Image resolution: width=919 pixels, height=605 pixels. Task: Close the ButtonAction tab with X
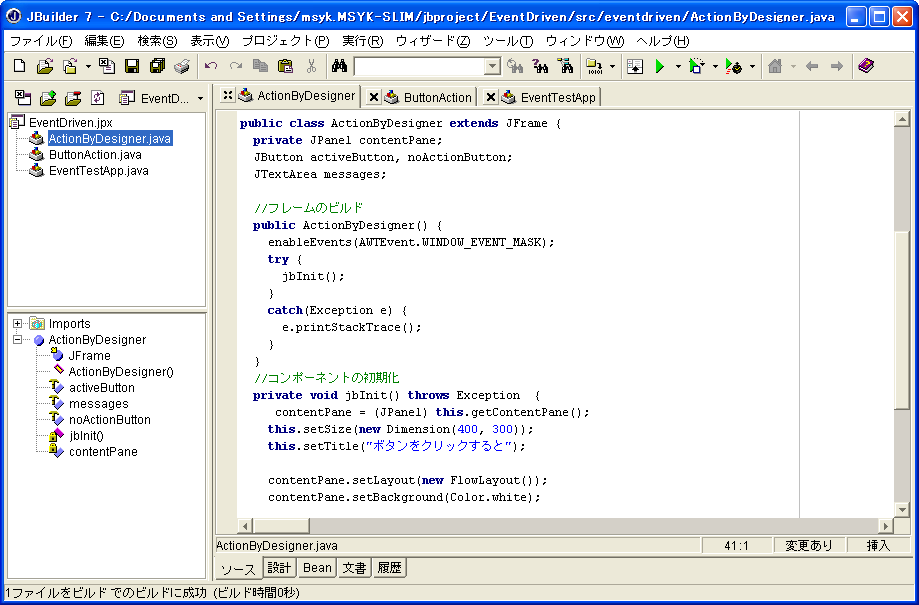[x=374, y=97]
